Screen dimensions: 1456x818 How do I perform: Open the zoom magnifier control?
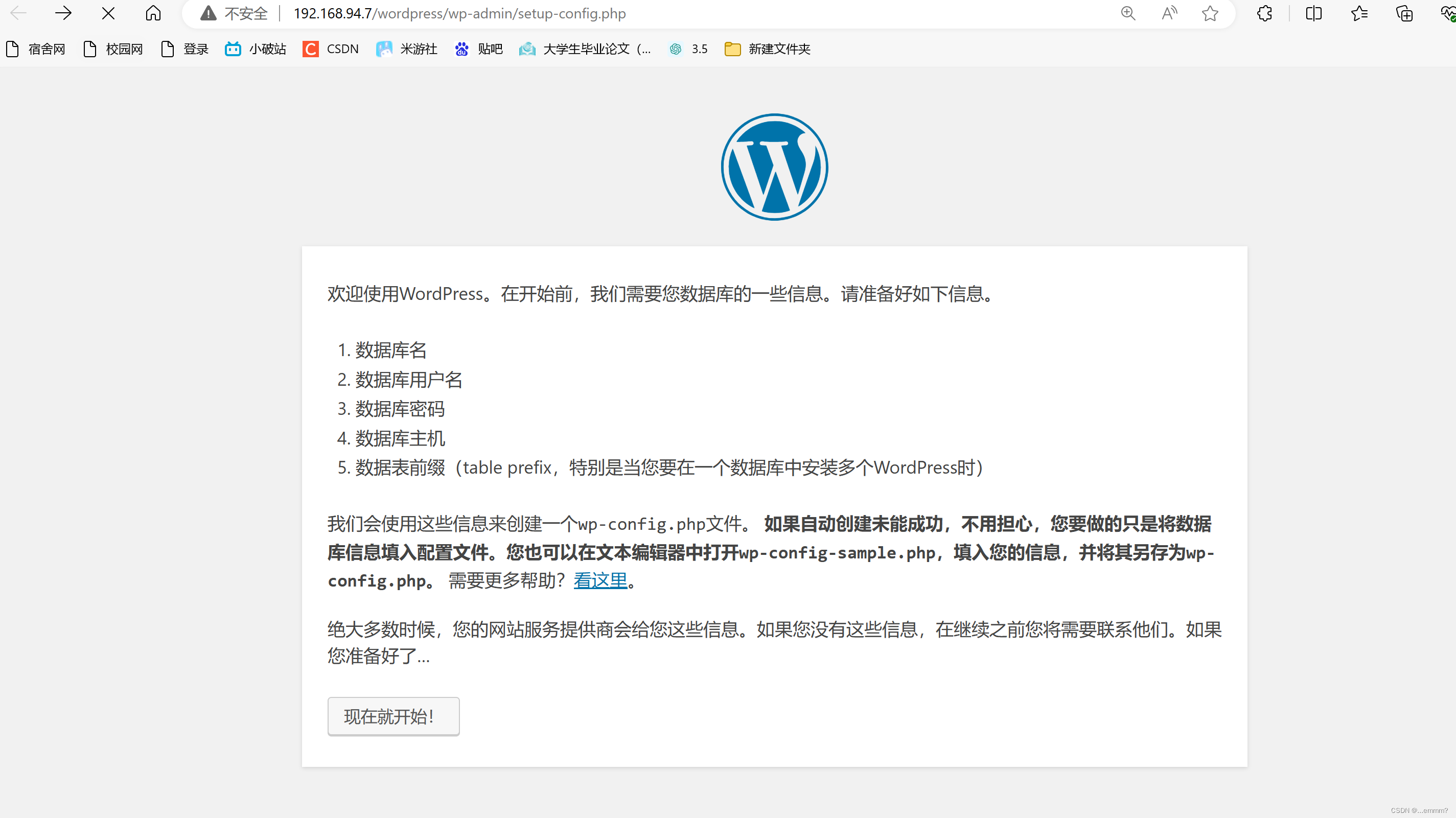pyautogui.click(x=1128, y=13)
